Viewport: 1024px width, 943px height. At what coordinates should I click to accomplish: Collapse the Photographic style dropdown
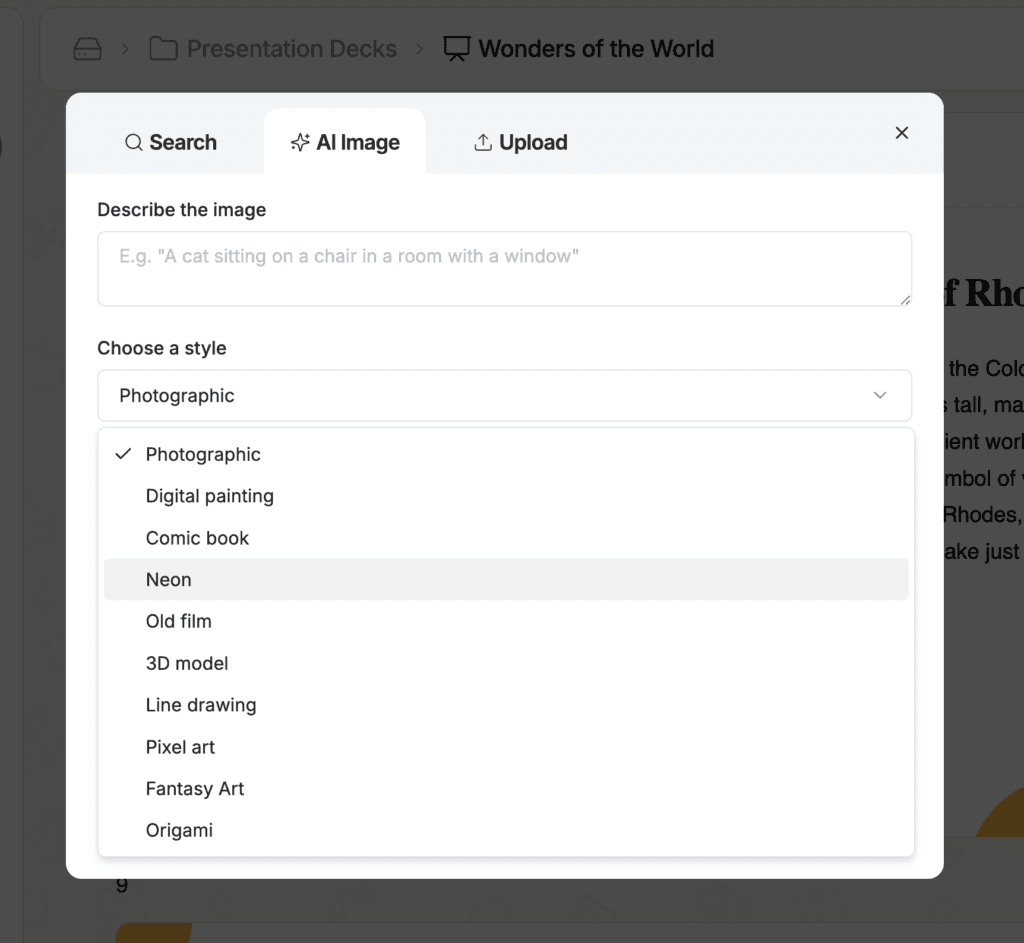(x=505, y=396)
